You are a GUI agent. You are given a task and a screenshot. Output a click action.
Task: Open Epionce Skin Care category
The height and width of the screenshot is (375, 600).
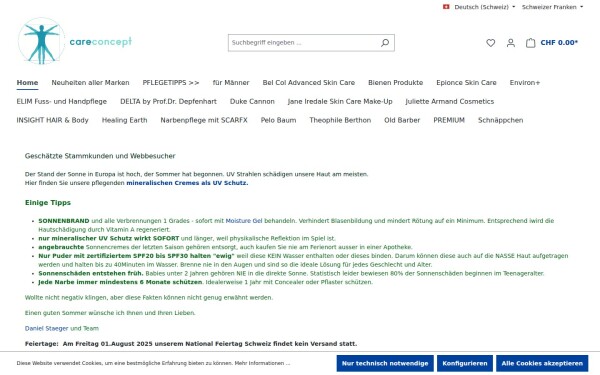[x=466, y=83]
